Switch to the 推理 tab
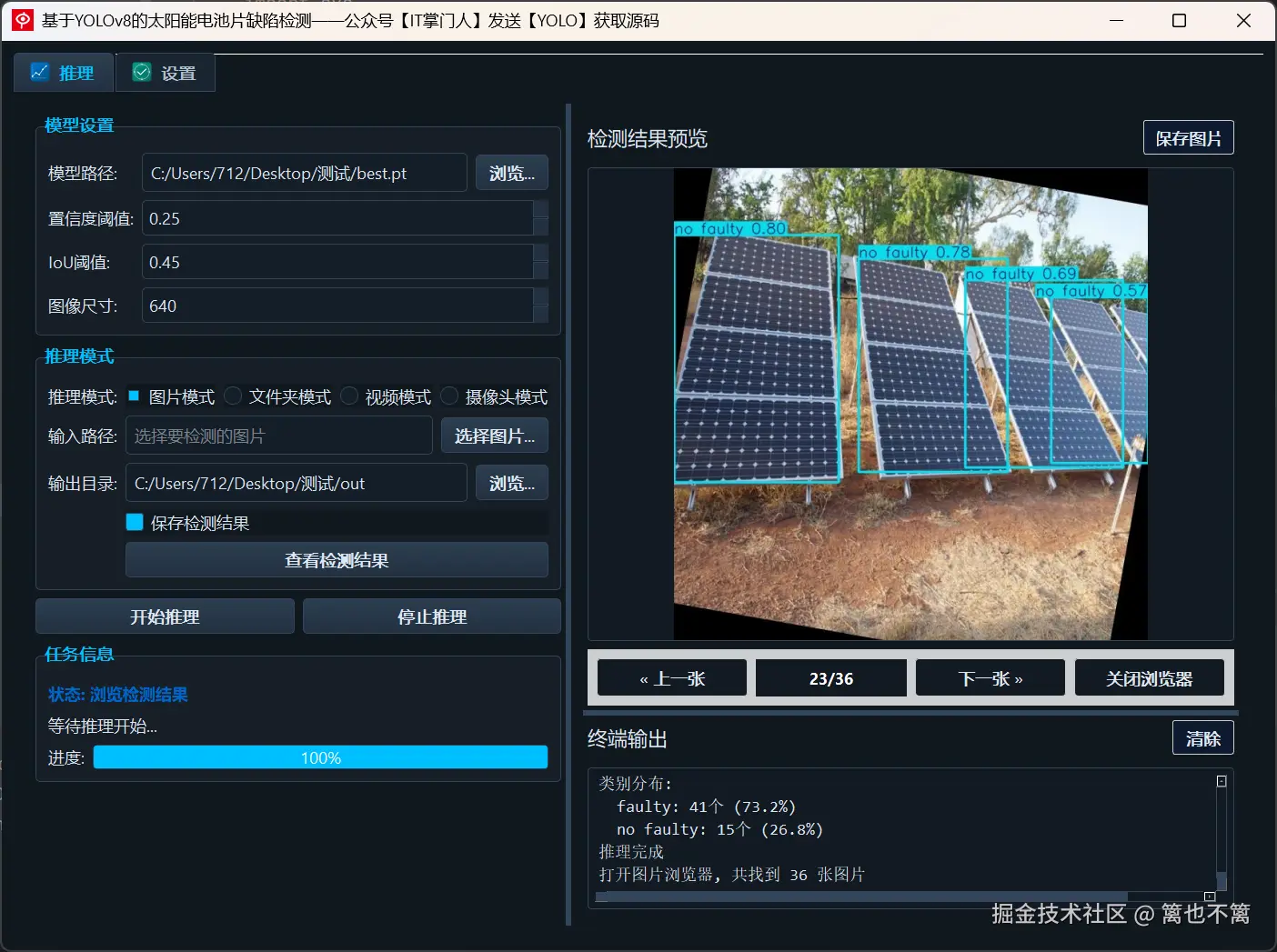Viewport: 1277px width, 952px height. point(64,72)
